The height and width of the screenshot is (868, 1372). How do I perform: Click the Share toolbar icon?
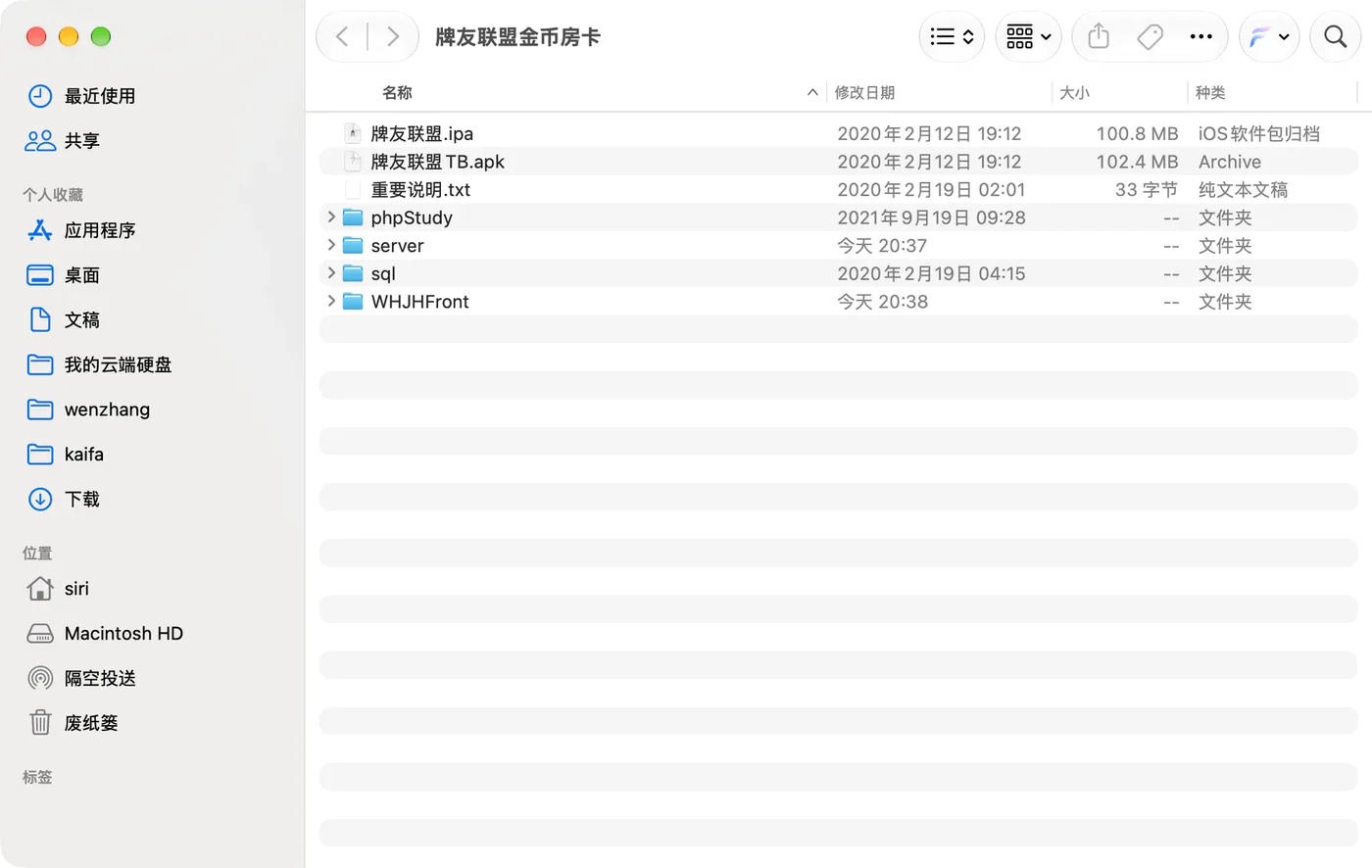click(1099, 37)
